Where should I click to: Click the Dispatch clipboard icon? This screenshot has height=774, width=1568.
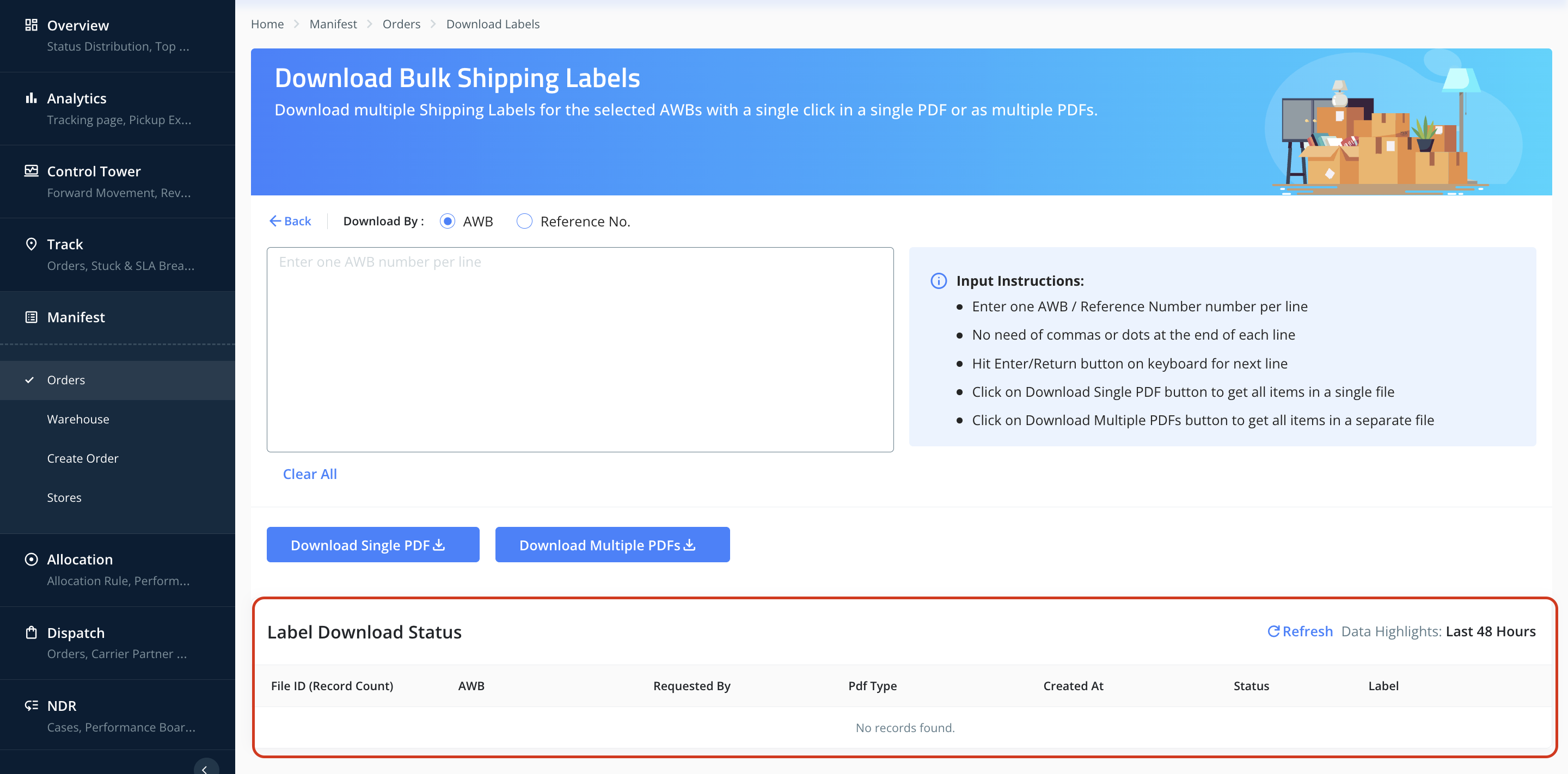[x=31, y=632]
